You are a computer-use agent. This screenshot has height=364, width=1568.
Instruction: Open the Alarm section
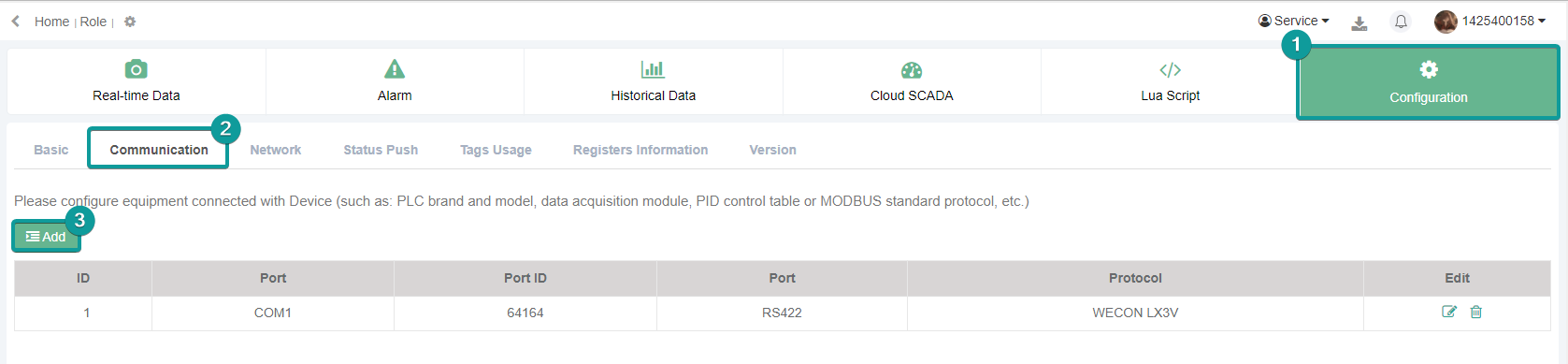[x=395, y=81]
